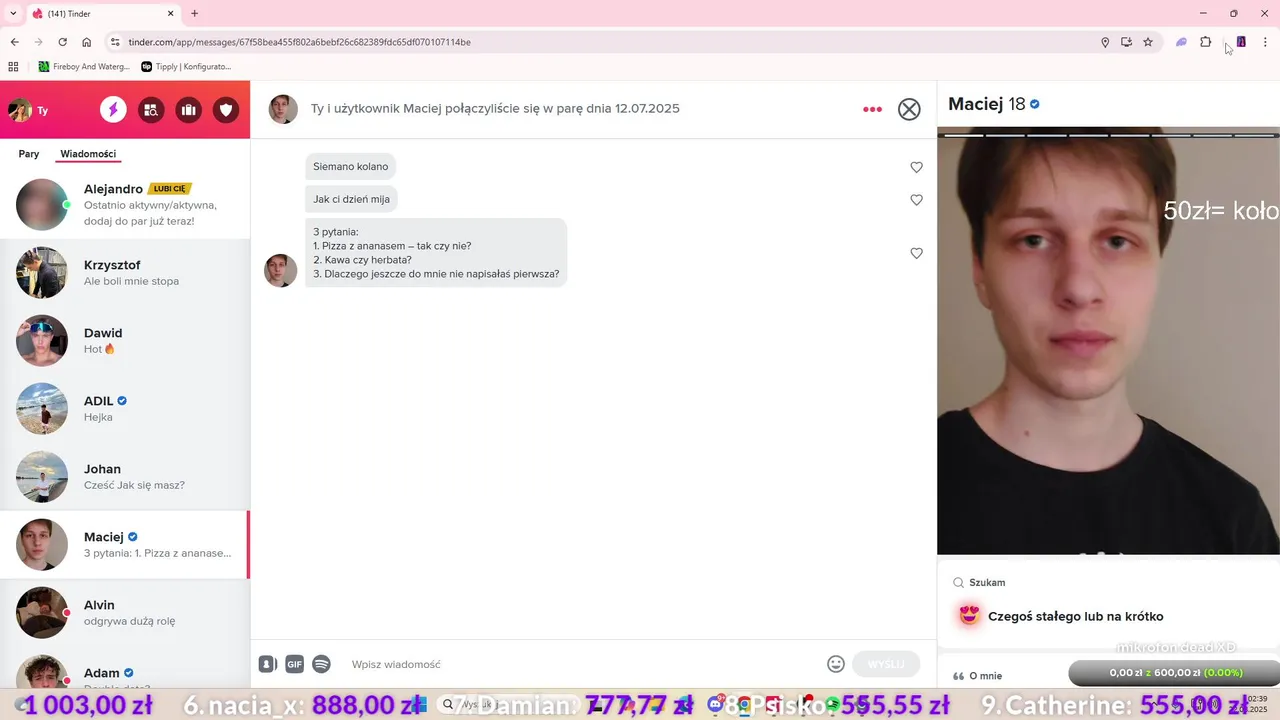Viewport: 1280px width, 720px height.
Task: Open the chat with Krzysztof
Action: [x=125, y=272]
